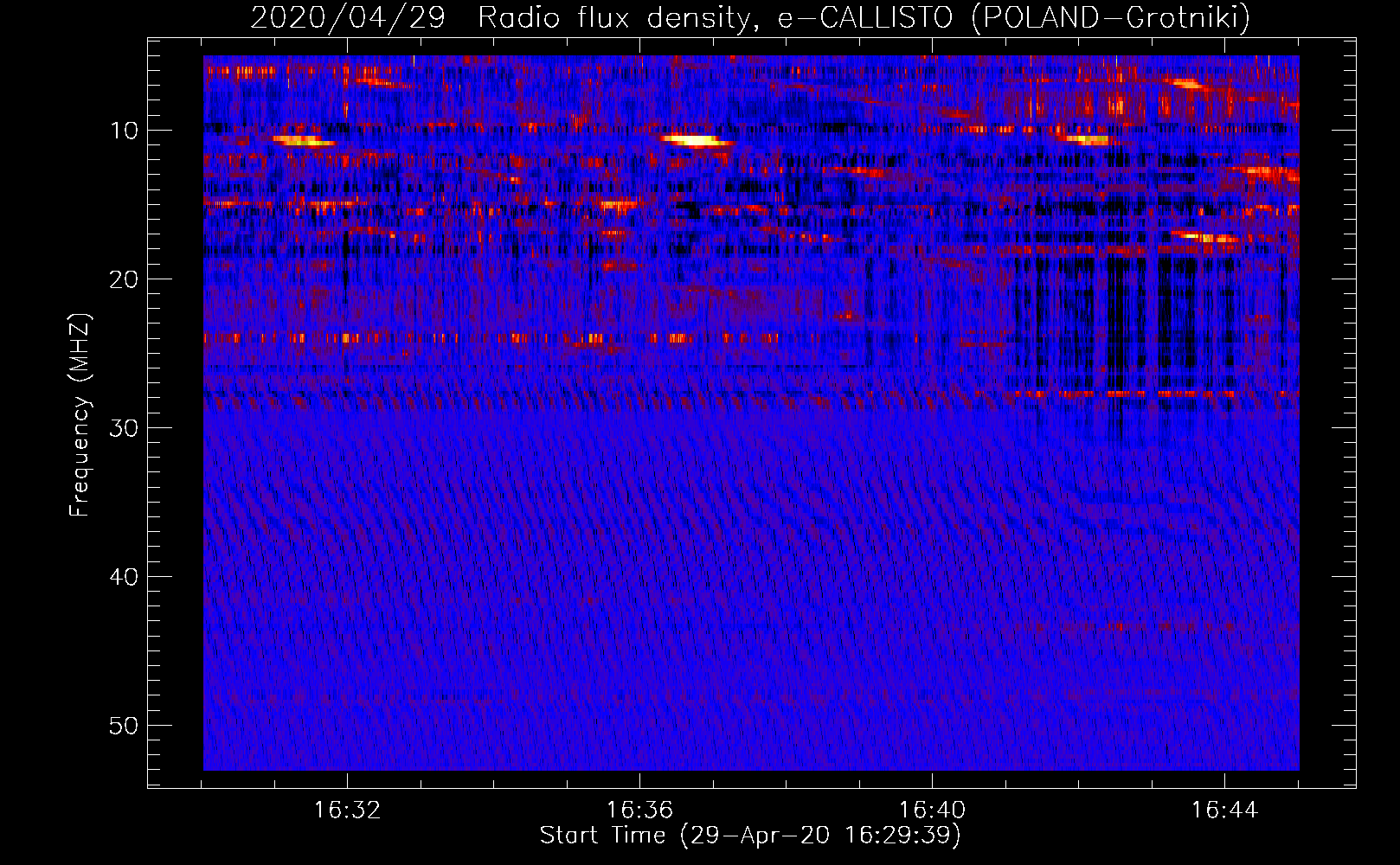Click the bright burst near 16:37 at 10 MHz
Image resolution: width=1400 pixels, height=865 pixels.
(696, 140)
